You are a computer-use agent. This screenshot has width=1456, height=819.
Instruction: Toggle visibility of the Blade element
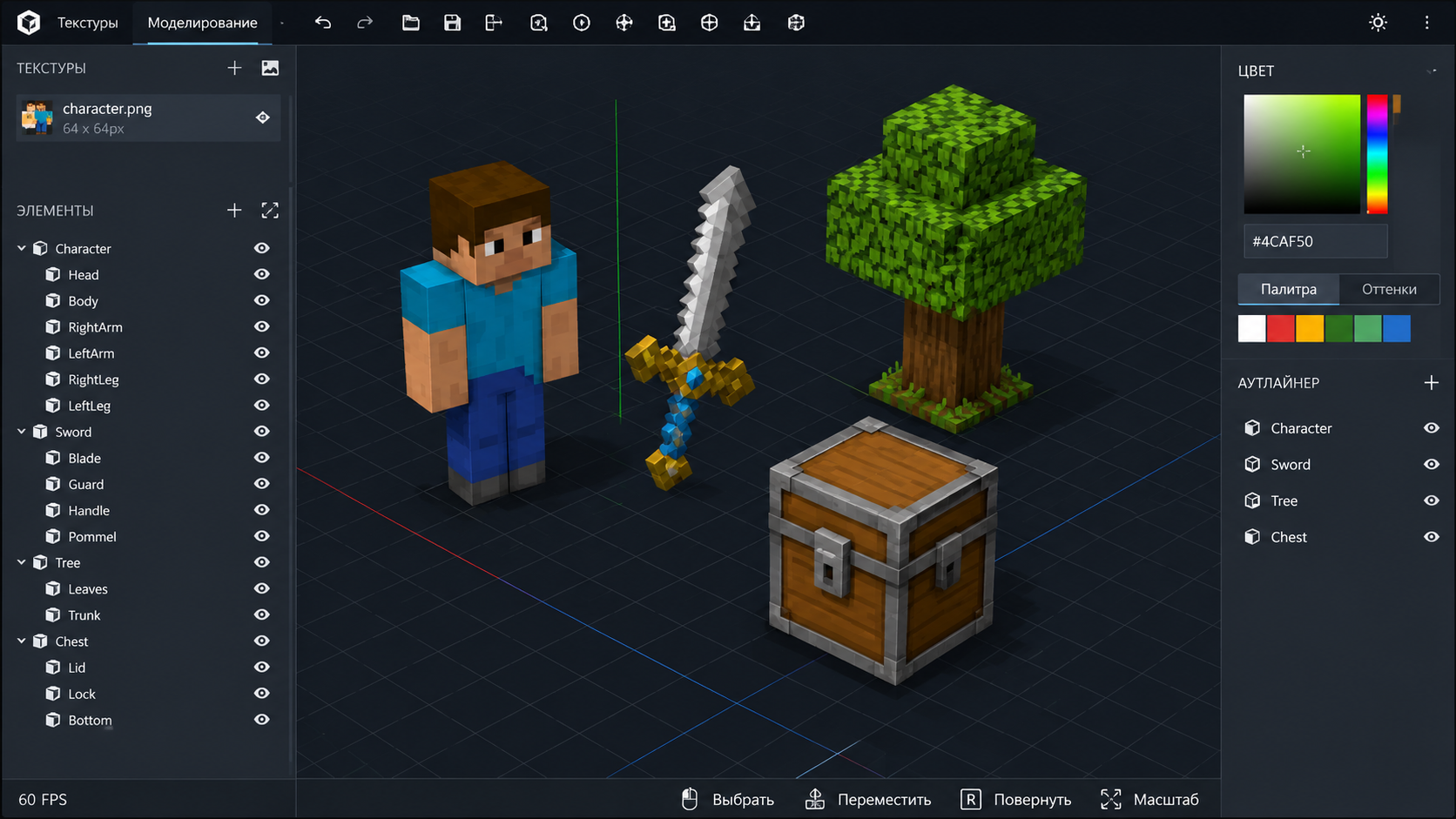261,458
